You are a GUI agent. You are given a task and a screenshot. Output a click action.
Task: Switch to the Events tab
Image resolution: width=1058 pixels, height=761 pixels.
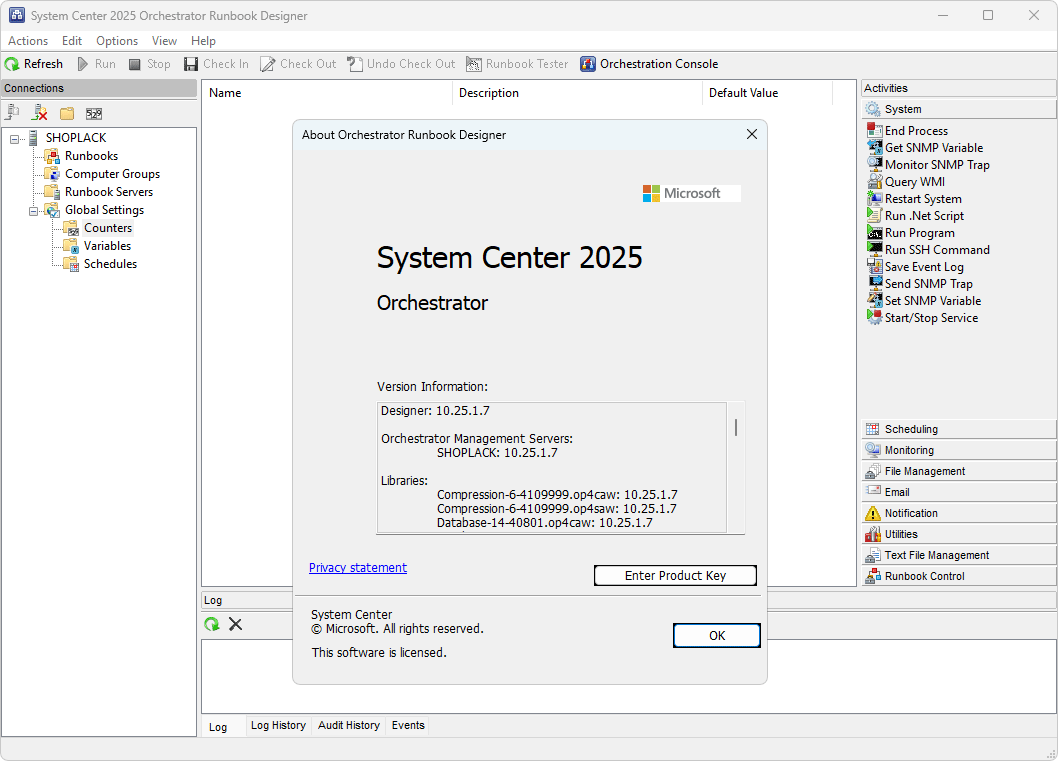(x=408, y=725)
